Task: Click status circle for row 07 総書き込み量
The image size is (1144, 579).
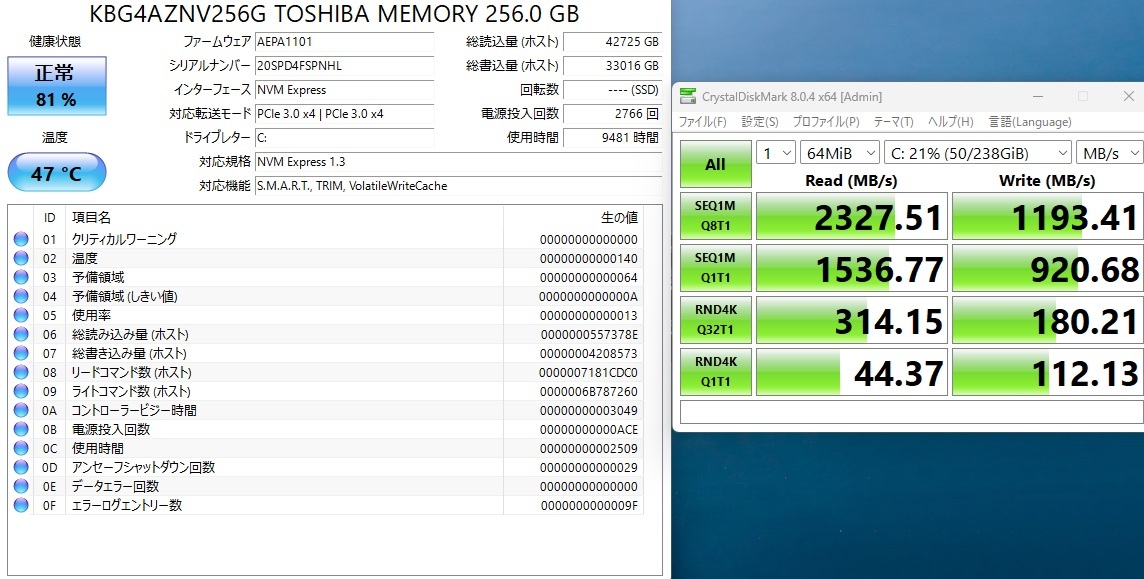Action: coord(20,352)
